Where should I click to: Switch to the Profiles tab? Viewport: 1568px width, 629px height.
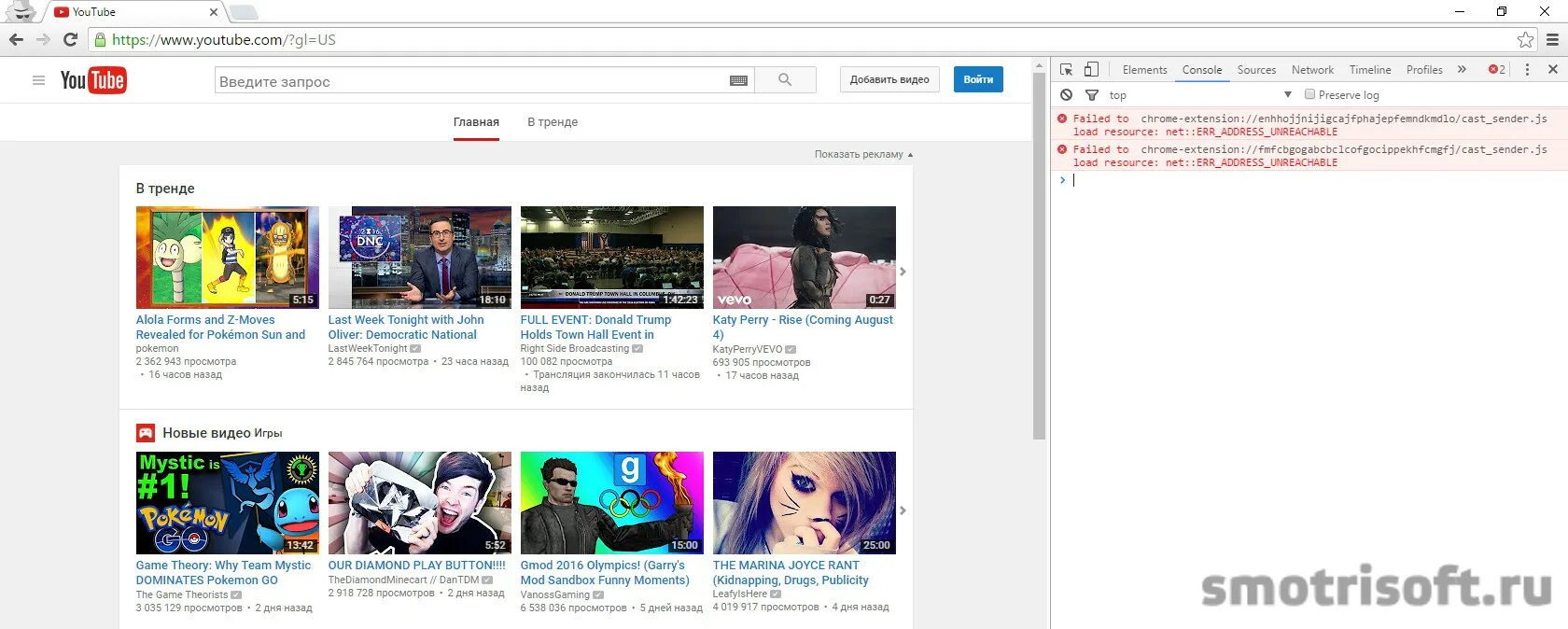[x=1424, y=69]
